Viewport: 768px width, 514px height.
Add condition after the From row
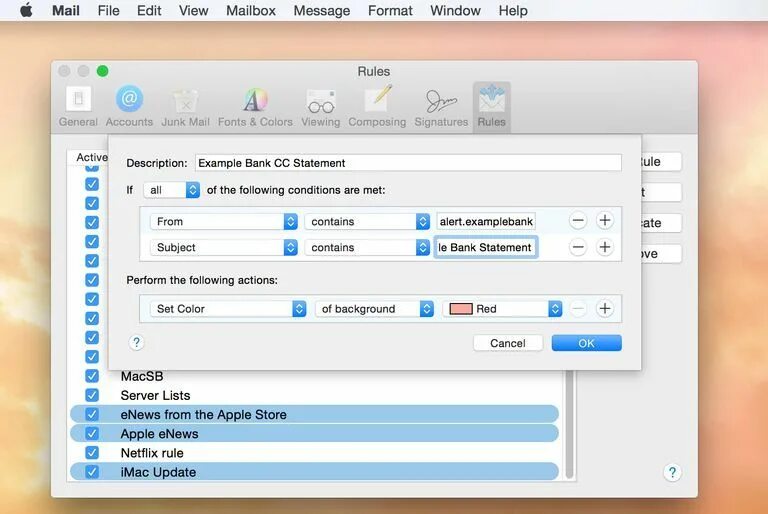pyautogui.click(x=605, y=220)
